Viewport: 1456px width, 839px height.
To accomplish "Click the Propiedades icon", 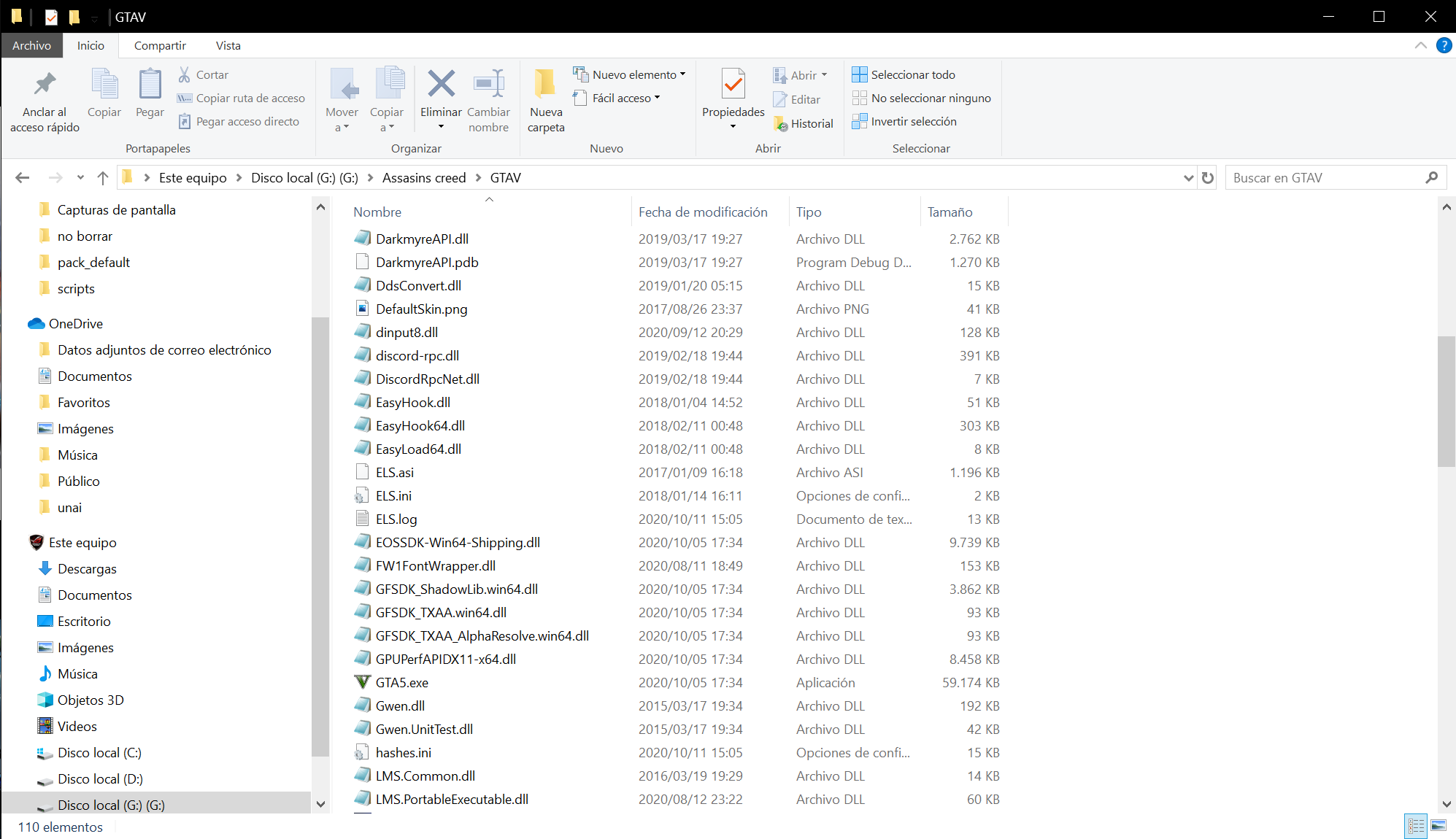I will [733, 85].
